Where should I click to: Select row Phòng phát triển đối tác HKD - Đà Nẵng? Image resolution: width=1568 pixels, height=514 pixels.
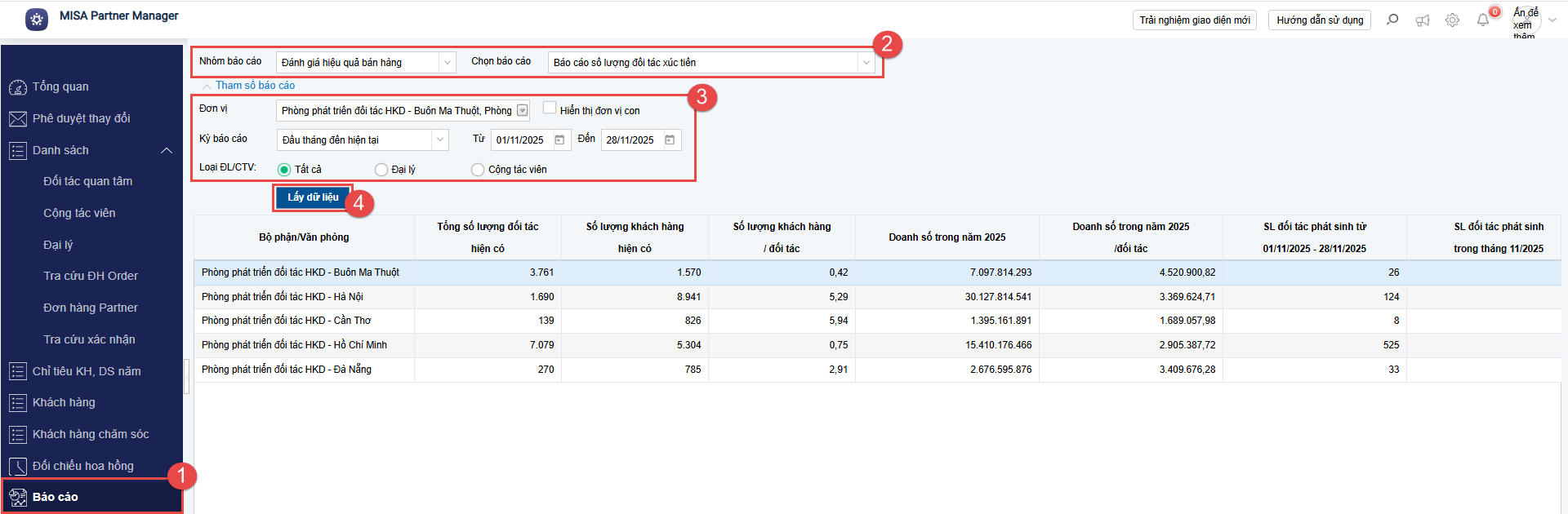(x=877, y=370)
